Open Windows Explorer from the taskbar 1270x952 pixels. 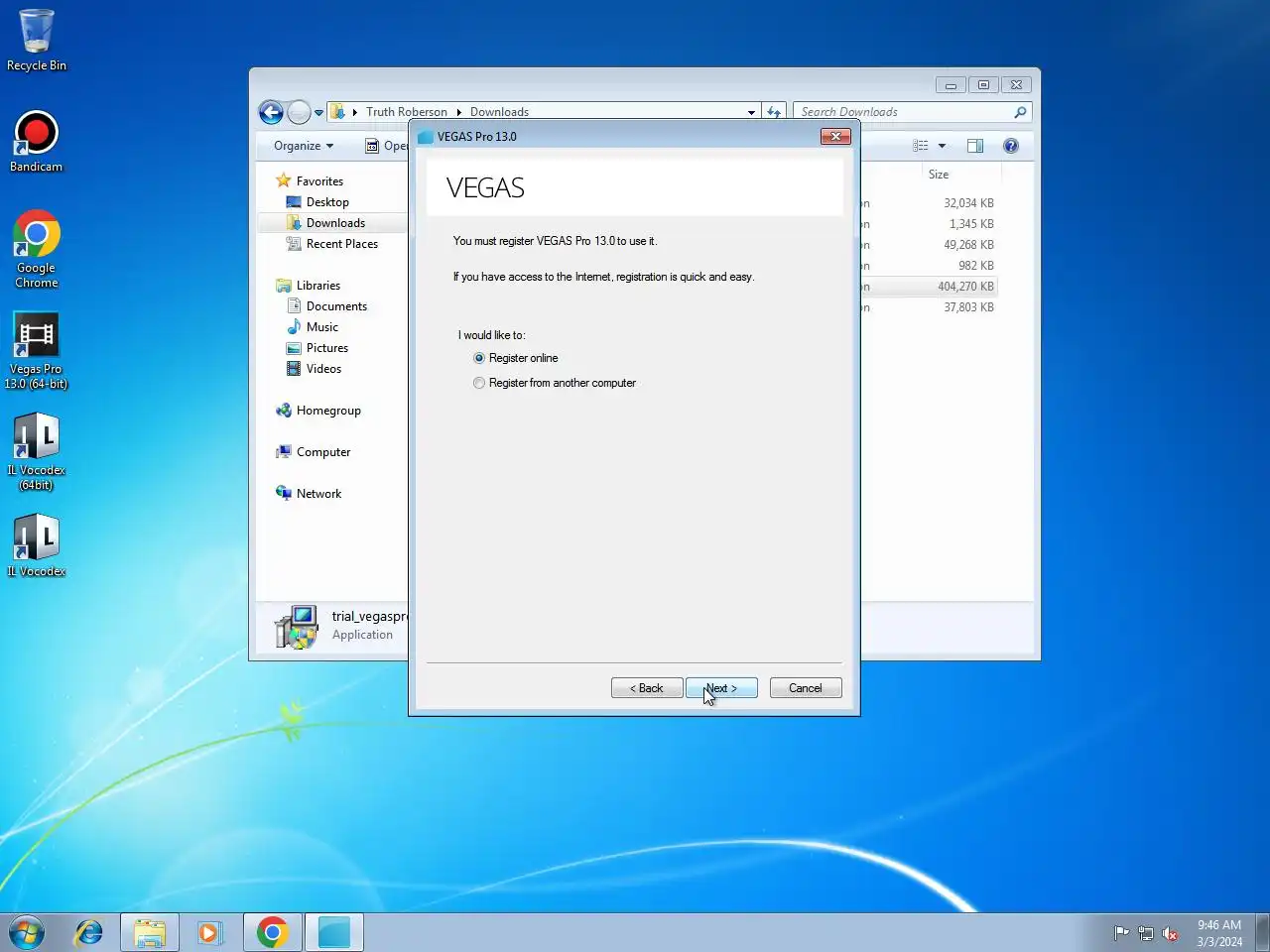coord(150,932)
